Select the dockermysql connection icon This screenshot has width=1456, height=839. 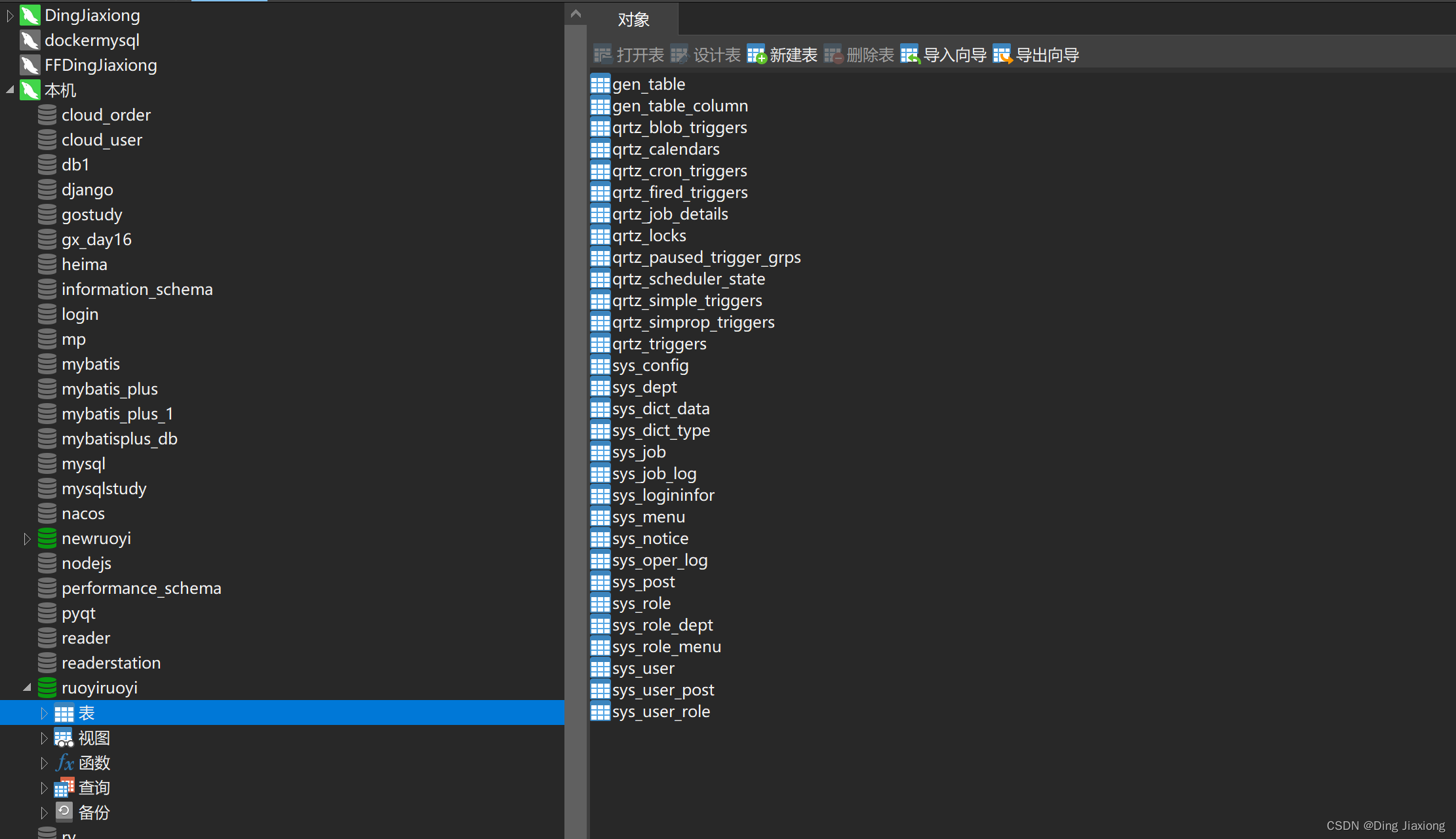tap(30, 41)
